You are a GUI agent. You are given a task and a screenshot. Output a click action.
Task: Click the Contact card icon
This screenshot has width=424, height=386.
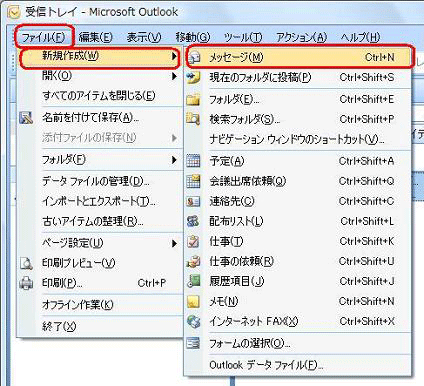[193, 201]
